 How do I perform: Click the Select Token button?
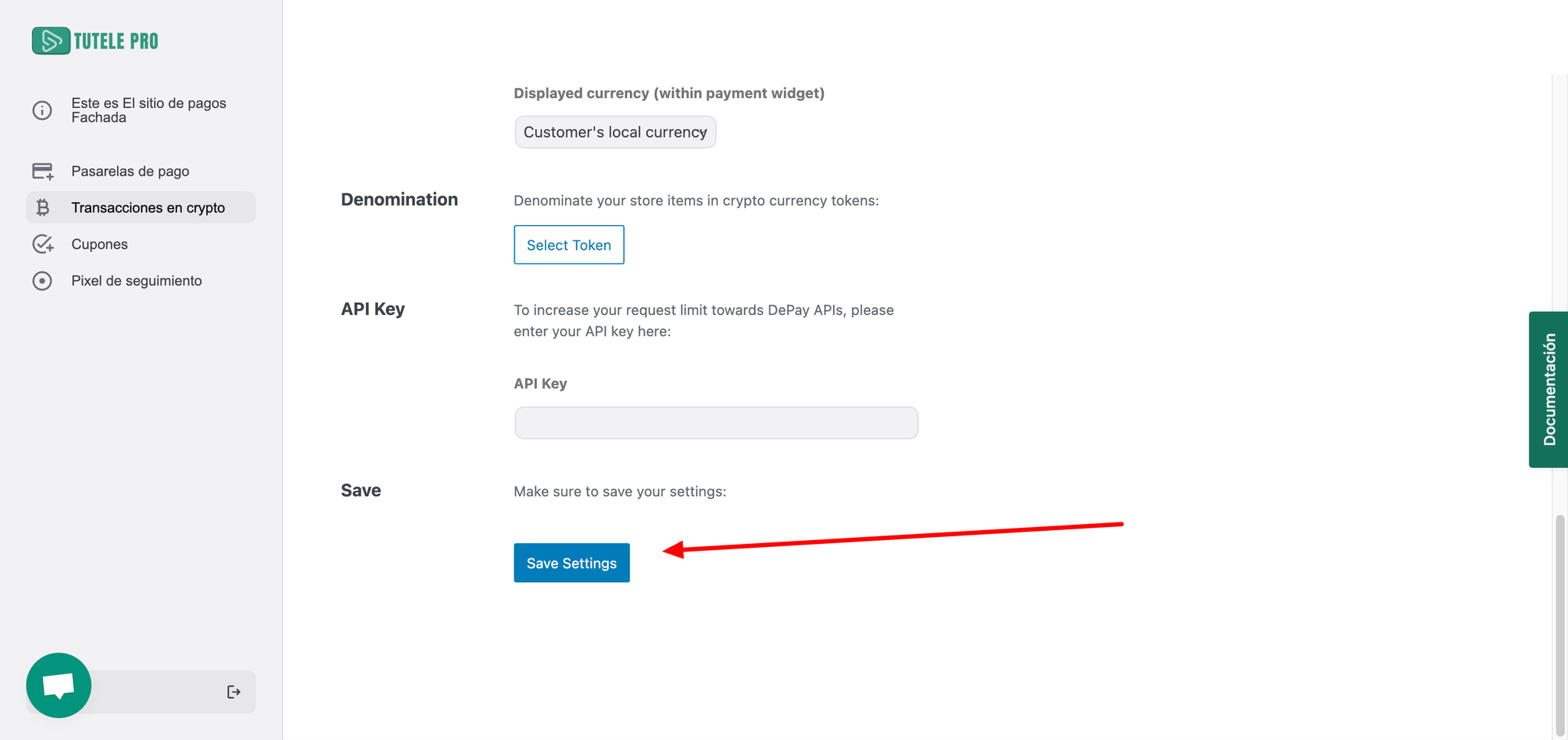pos(569,245)
